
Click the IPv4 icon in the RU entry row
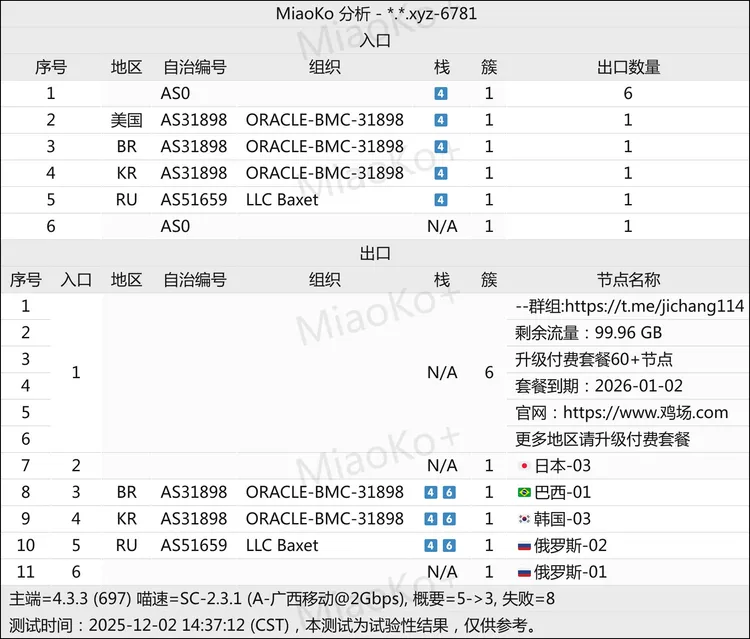pos(441,200)
